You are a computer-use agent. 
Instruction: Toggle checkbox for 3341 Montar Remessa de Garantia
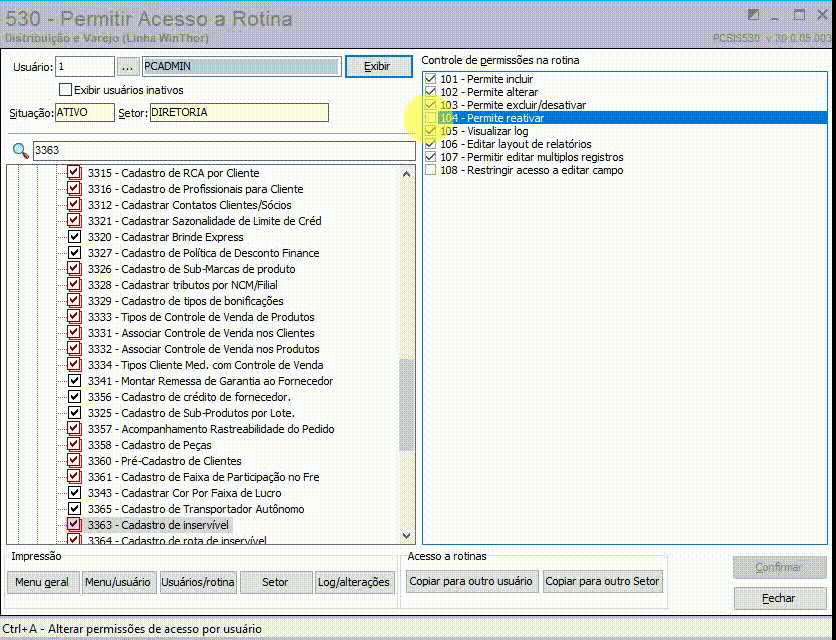(x=74, y=380)
